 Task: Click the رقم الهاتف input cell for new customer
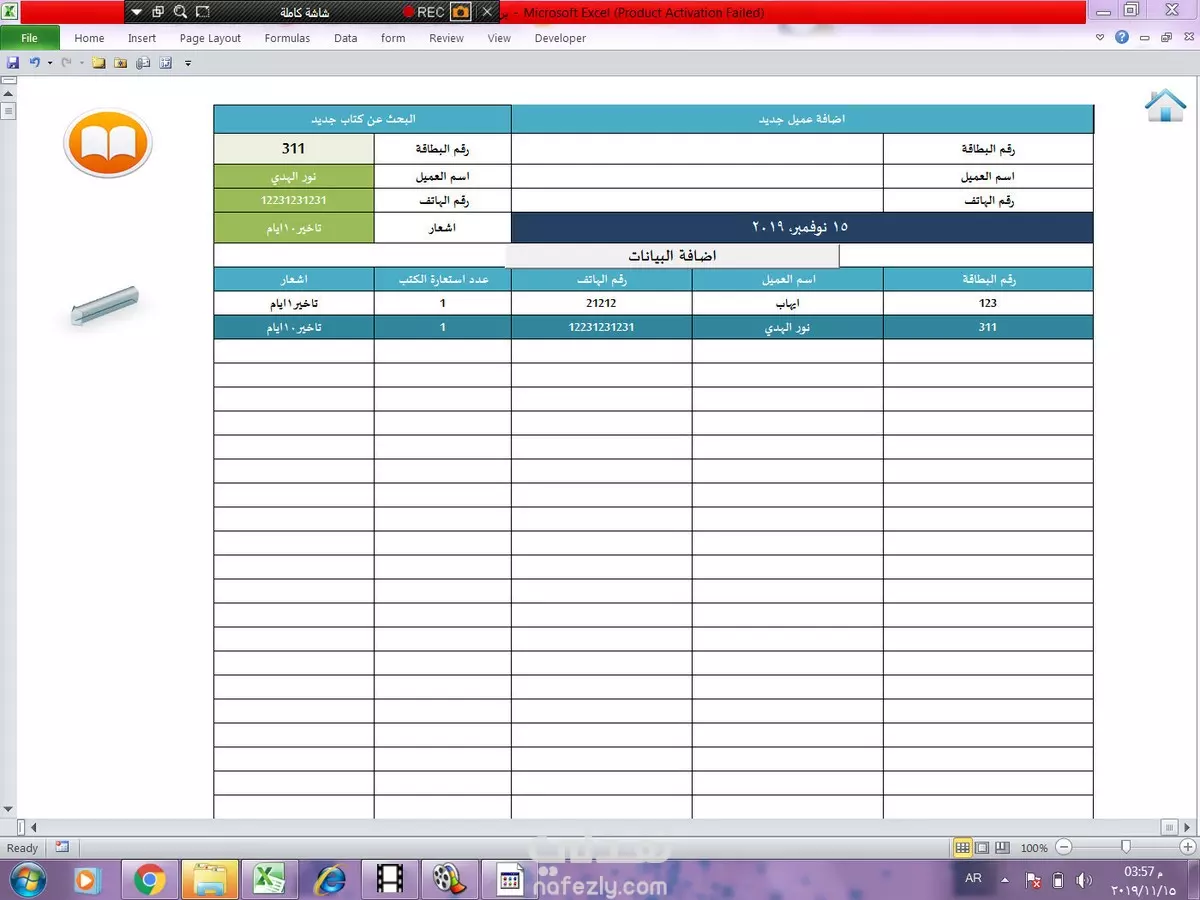[x=697, y=200]
